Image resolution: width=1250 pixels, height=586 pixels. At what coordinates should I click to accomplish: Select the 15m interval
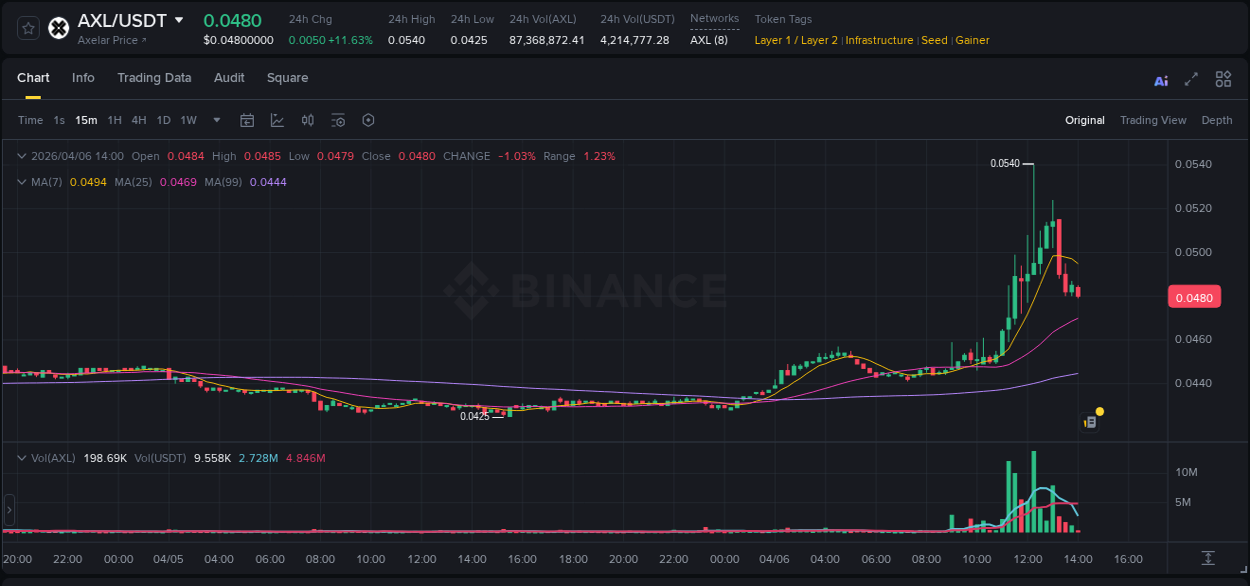[x=86, y=120]
